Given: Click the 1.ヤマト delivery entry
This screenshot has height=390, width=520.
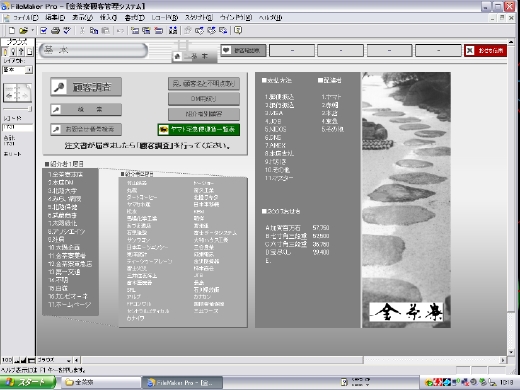Looking at the screenshot, I should [x=331, y=97].
